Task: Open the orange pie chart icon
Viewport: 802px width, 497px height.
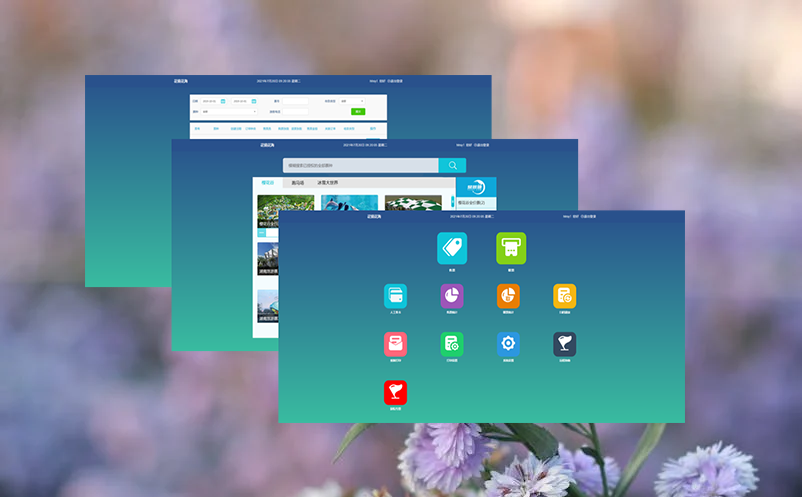Action: coord(508,296)
